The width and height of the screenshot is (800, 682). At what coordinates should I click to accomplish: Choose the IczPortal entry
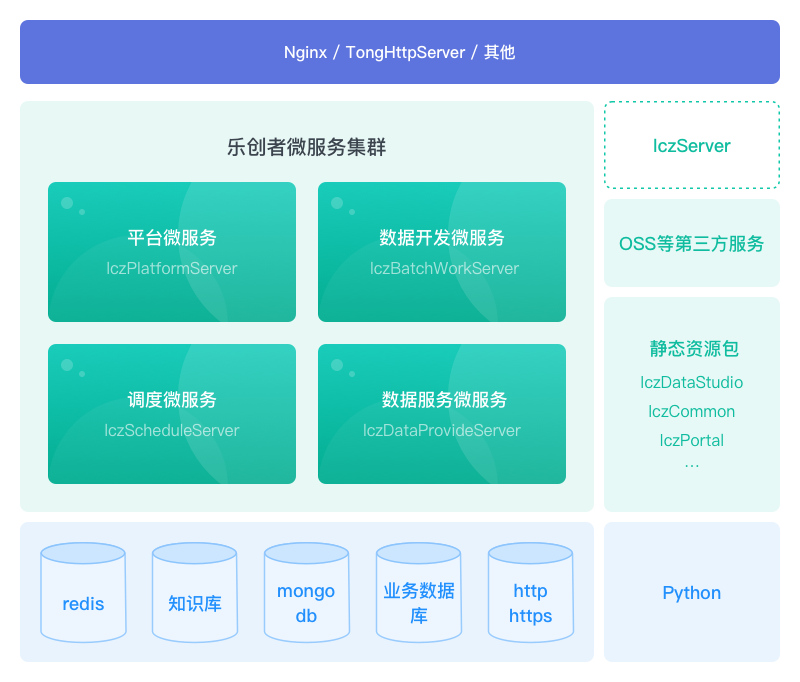[691, 440]
